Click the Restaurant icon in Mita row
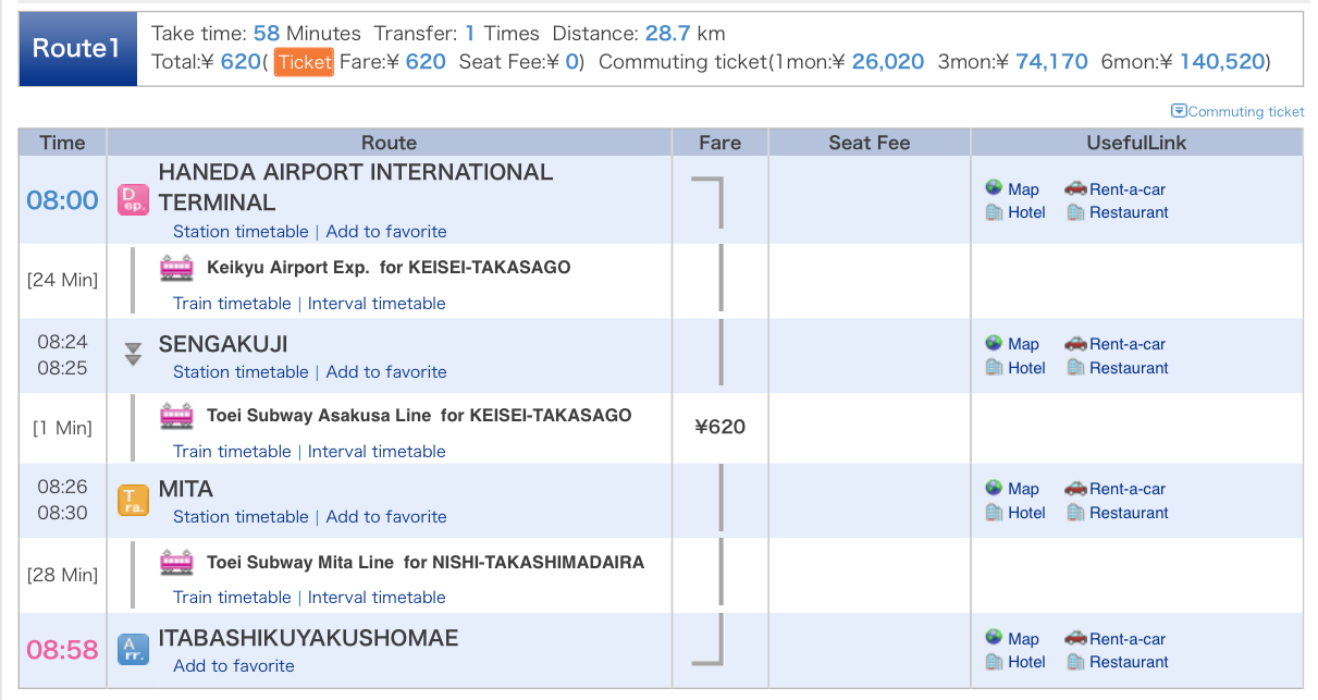 point(1075,512)
